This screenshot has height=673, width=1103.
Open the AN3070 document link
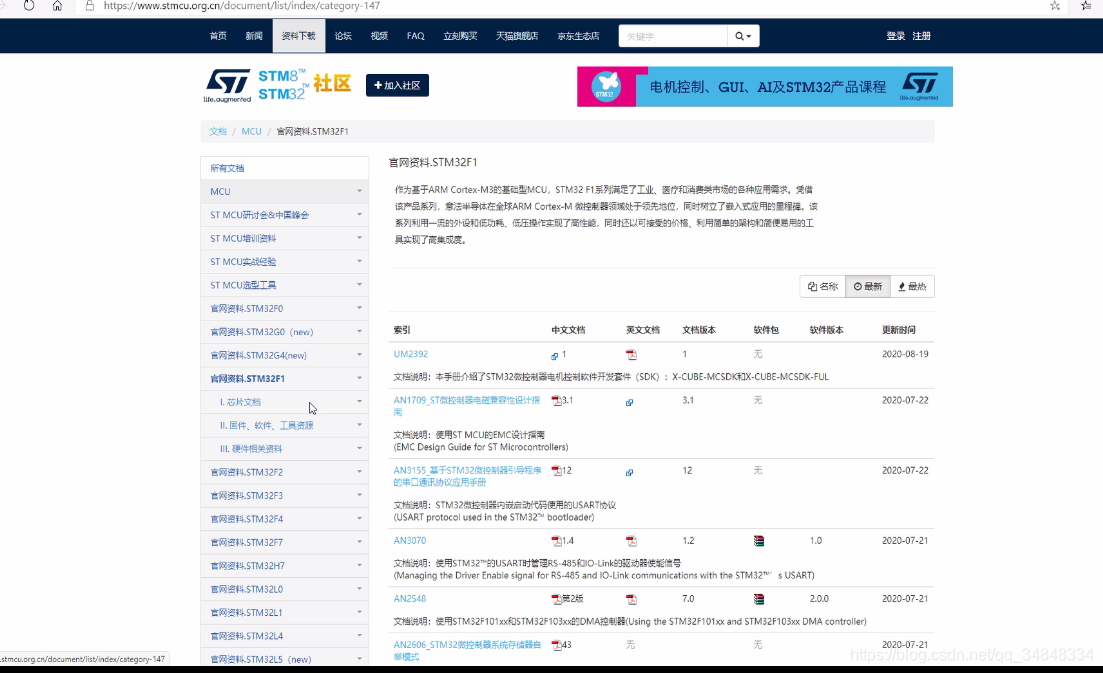[x=410, y=541]
